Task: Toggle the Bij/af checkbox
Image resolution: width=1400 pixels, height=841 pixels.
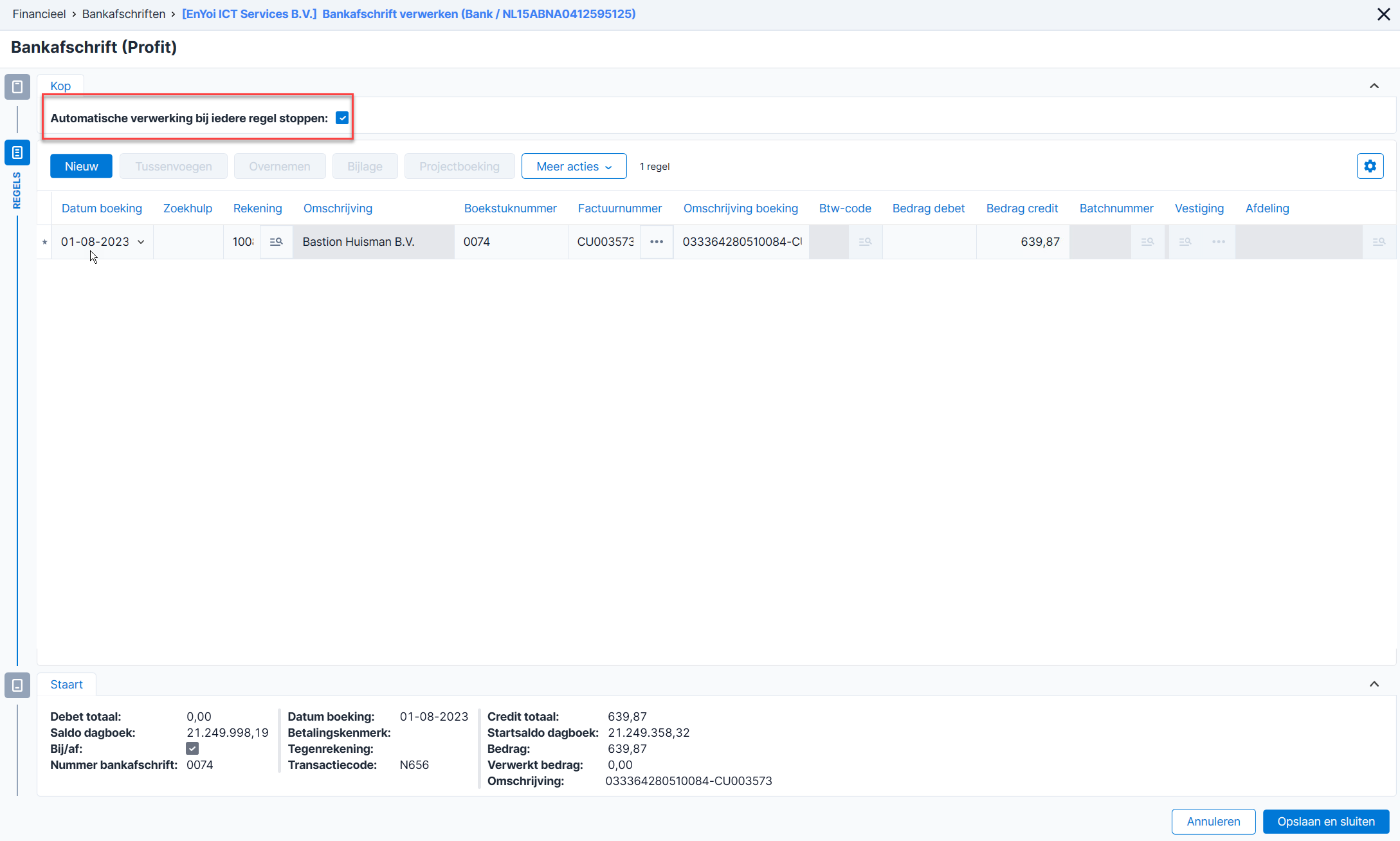Action: point(192,748)
